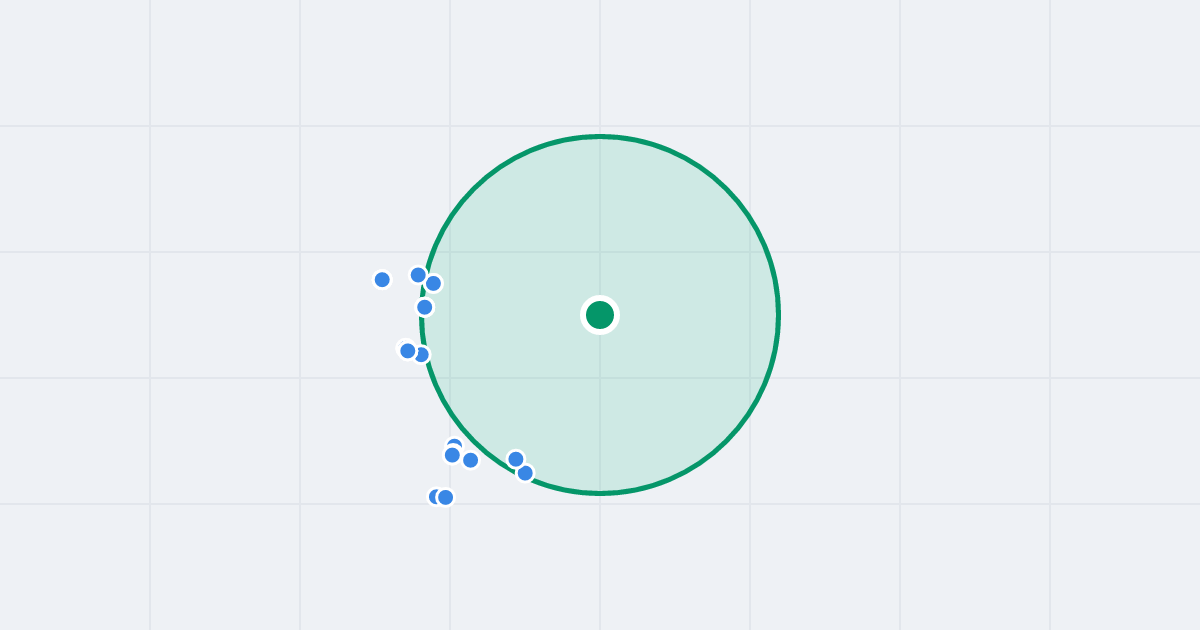Select the front blue dot of the middle-left overlapping pair

(x=408, y=351)
